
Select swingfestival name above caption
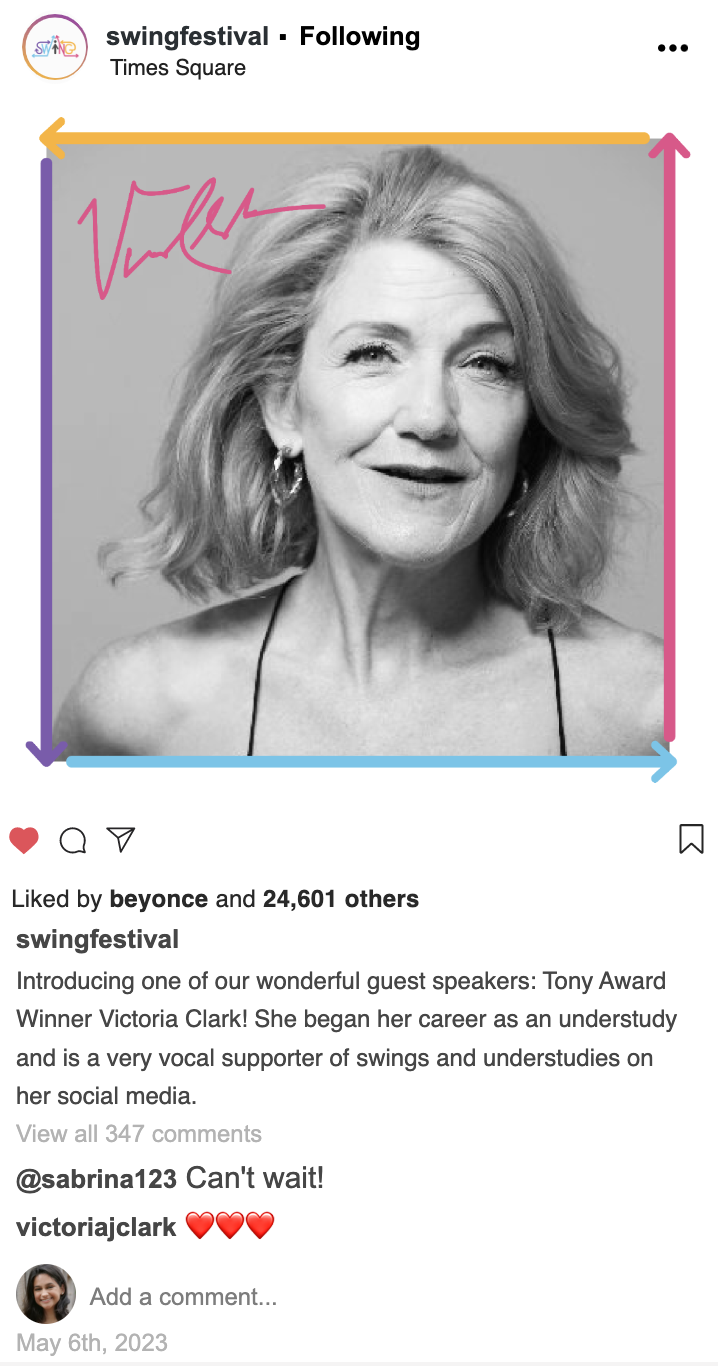(x=98, y=940)
